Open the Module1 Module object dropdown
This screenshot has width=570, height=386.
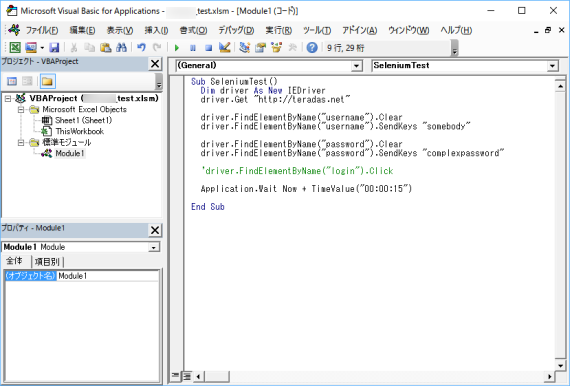click(x=154, y=248)
